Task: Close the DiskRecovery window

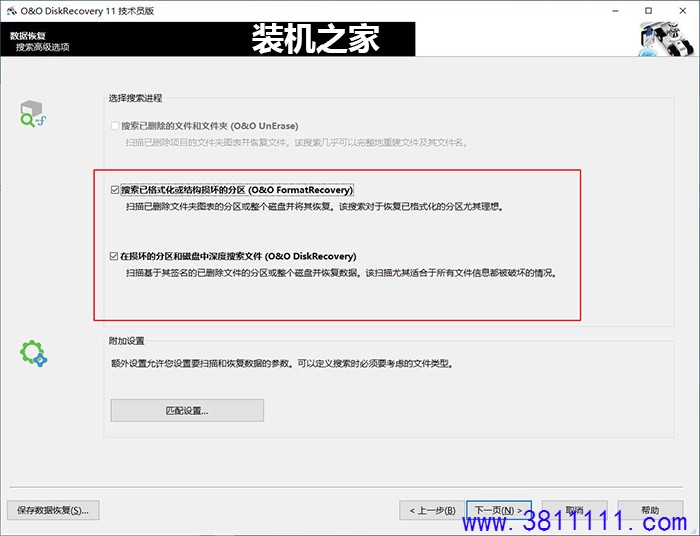Action: point(683,11)
